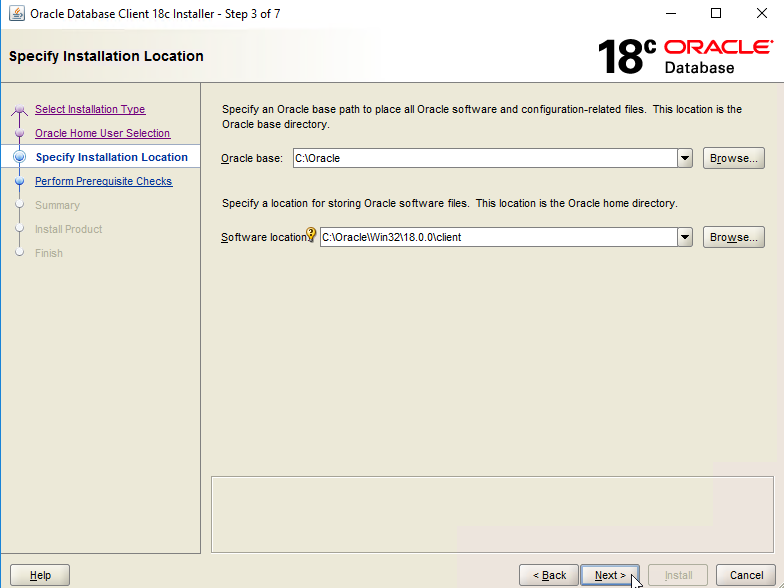Proceed with the Next button
This screenshot has width=784, height=588.
click(x=610, y=576)
